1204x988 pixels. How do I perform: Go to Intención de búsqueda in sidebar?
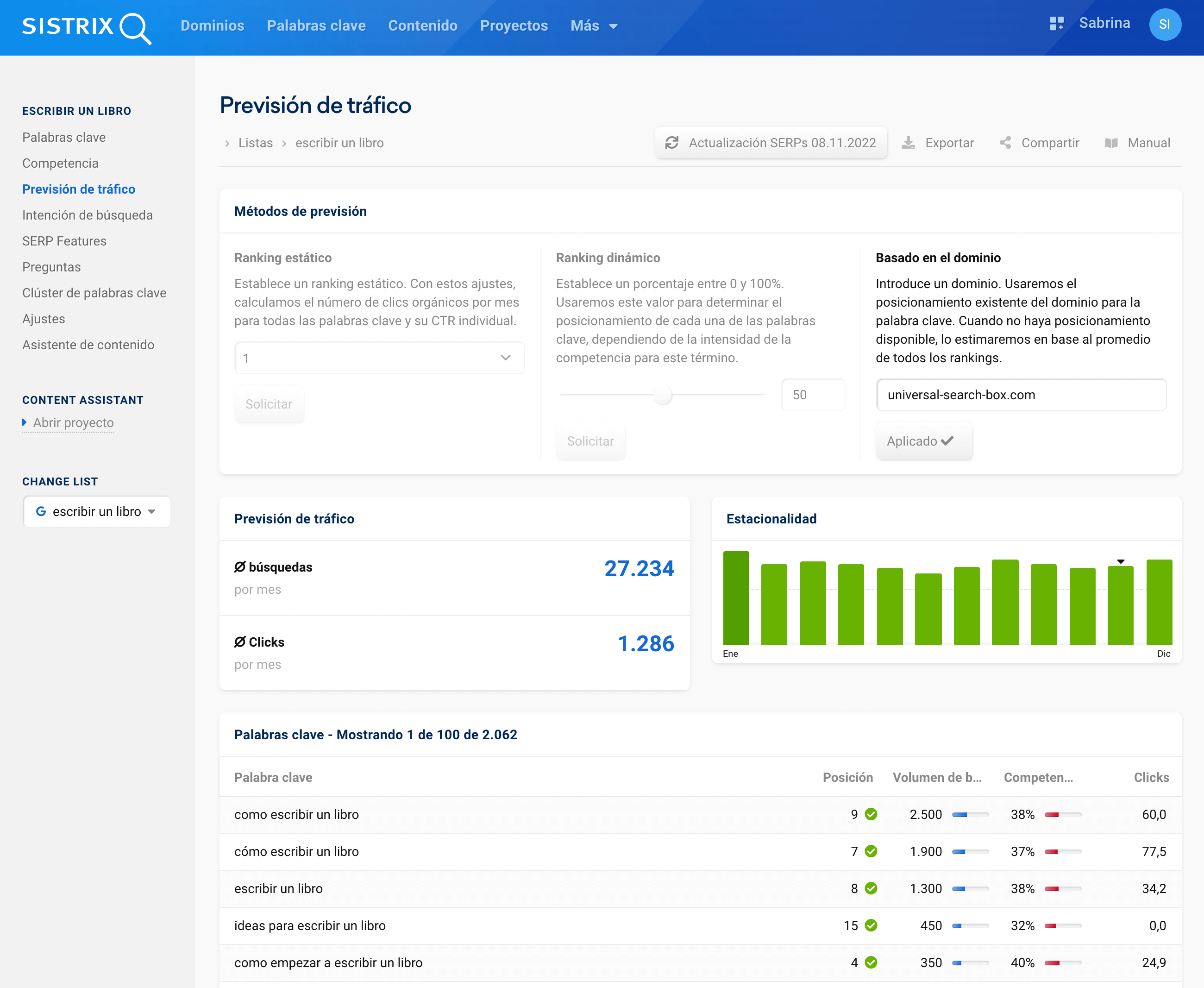pyautogui.click(x=87, y=215)
